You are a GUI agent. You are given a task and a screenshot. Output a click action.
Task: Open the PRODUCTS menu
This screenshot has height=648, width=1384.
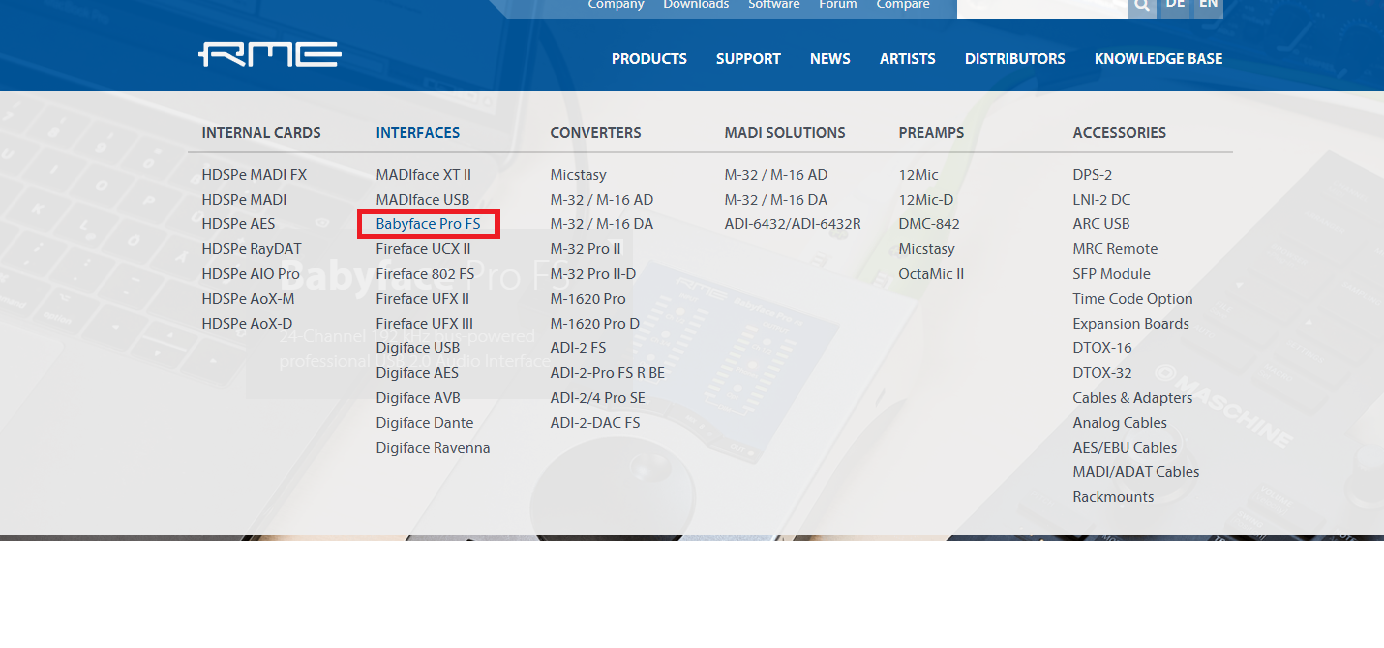[x=649, y=59]
